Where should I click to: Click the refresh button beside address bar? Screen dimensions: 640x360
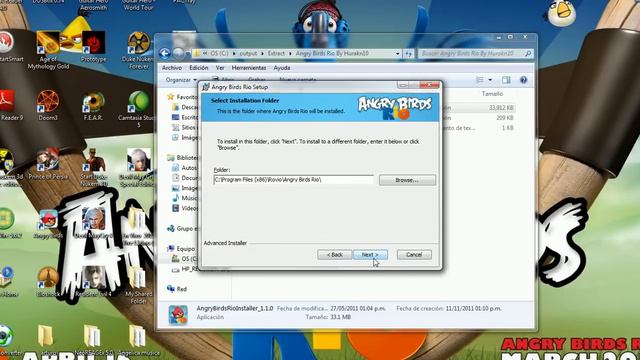pos(408,53)
